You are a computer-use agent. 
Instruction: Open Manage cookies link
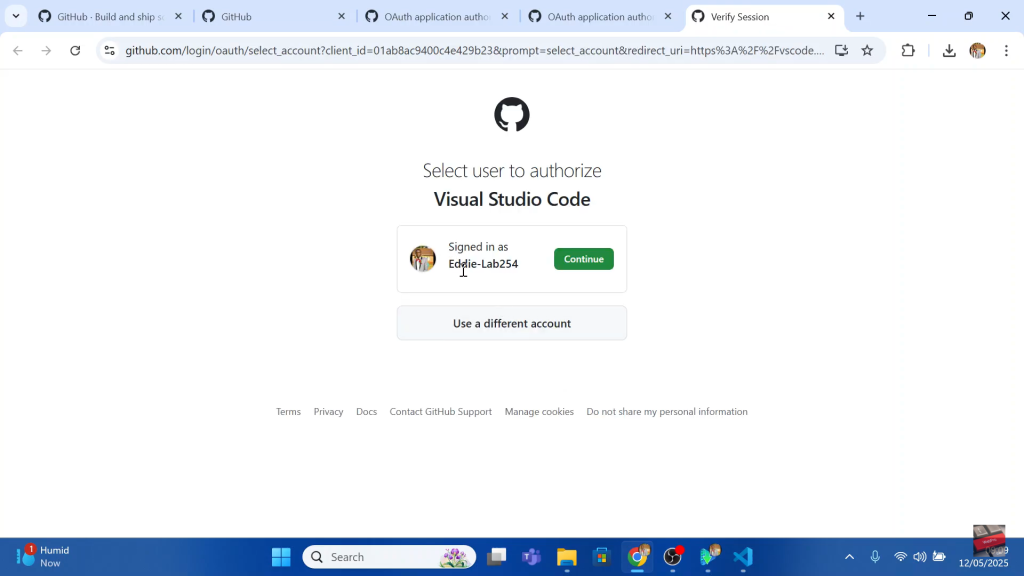tap(539, 411)
